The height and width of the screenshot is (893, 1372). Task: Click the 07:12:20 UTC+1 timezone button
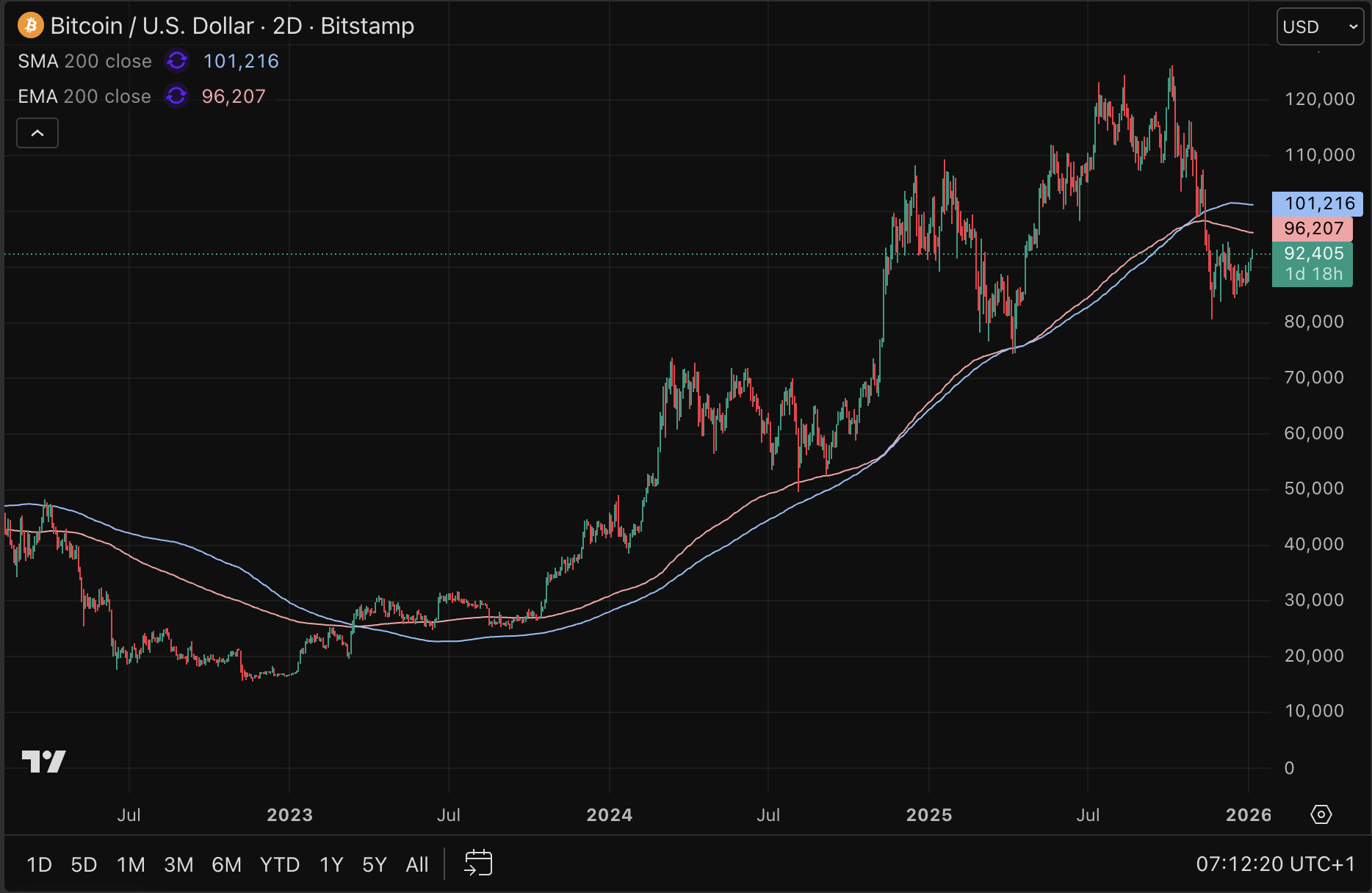pyautogui.click(x=1275, y=864)
